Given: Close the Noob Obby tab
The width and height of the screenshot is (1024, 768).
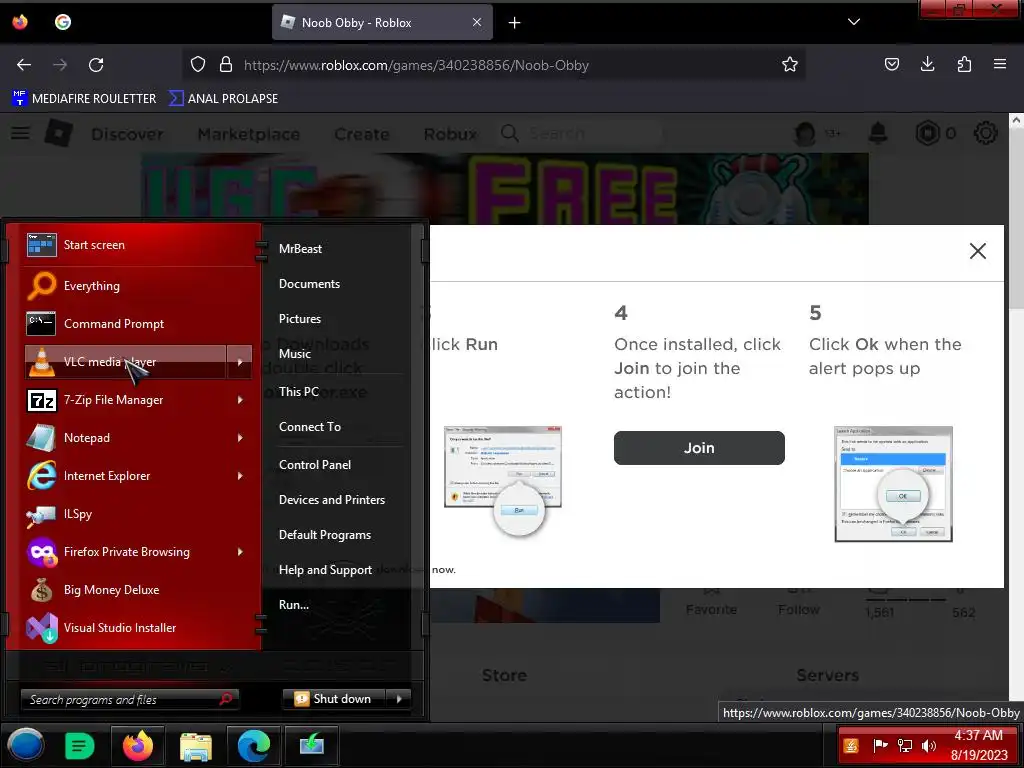Looking at the screenshot, I should pos(477,22).
